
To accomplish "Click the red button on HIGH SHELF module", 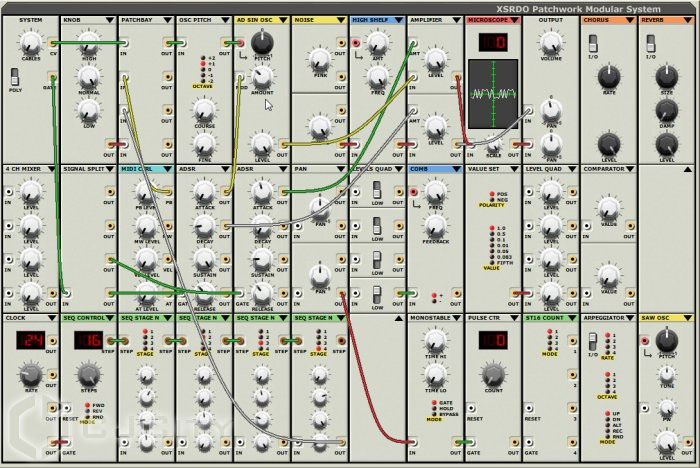I will pos(356,43).
